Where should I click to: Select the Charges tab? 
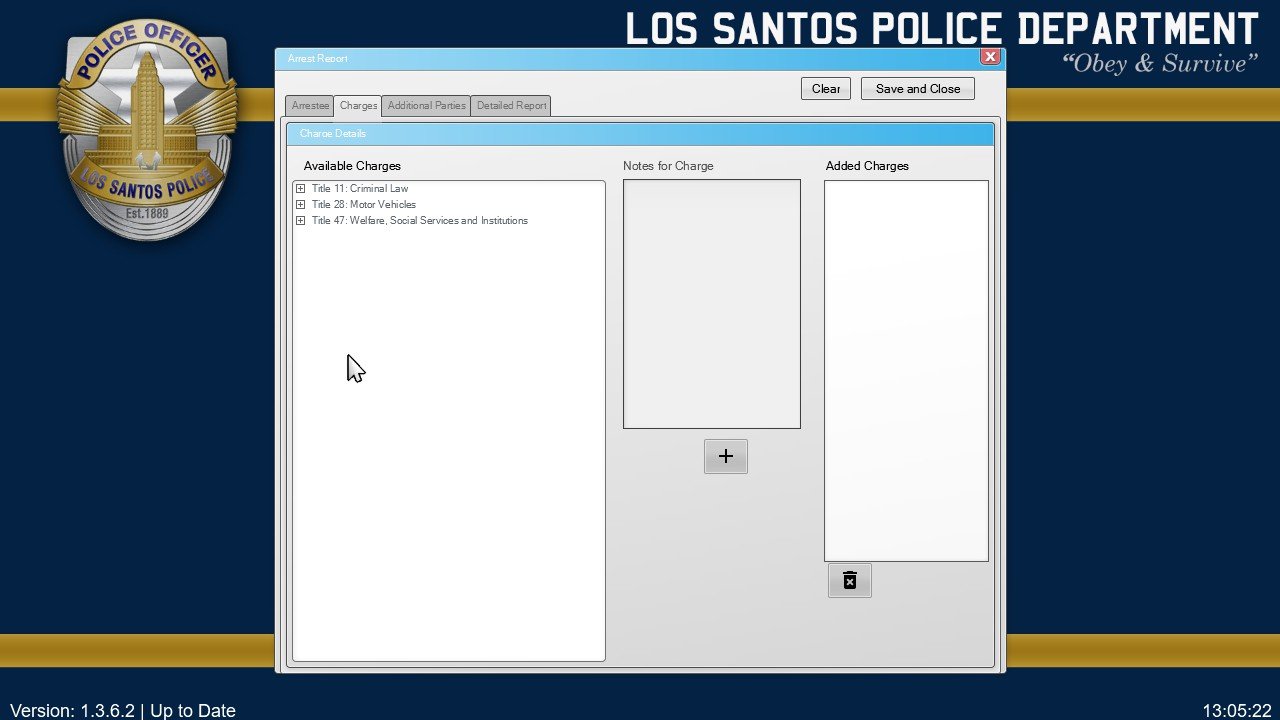[358, 106]
